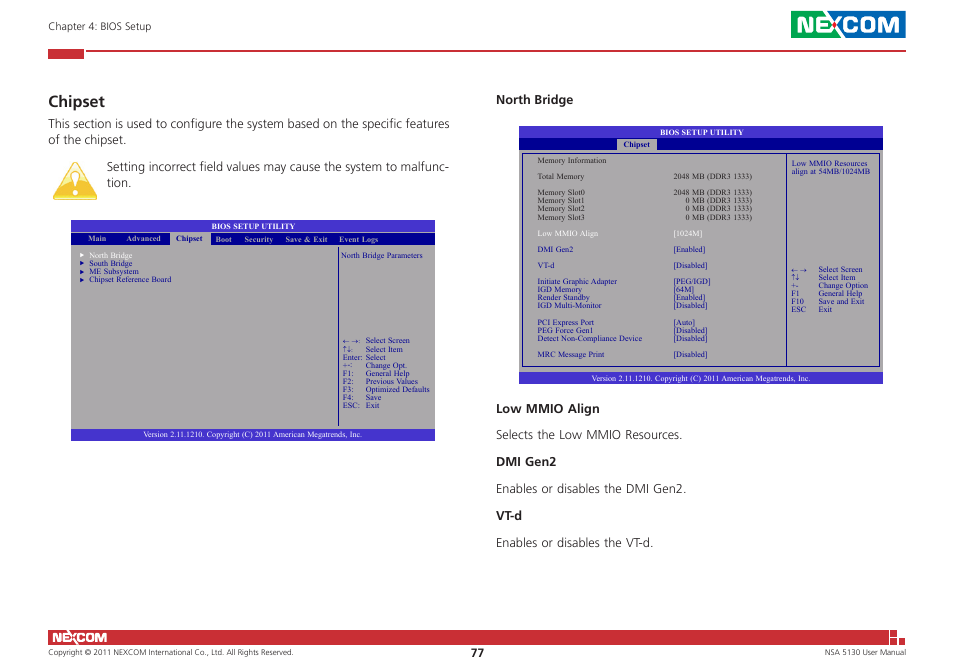
Task: Click the North Bridge Parameters help text
Action: tap(381, 255)
